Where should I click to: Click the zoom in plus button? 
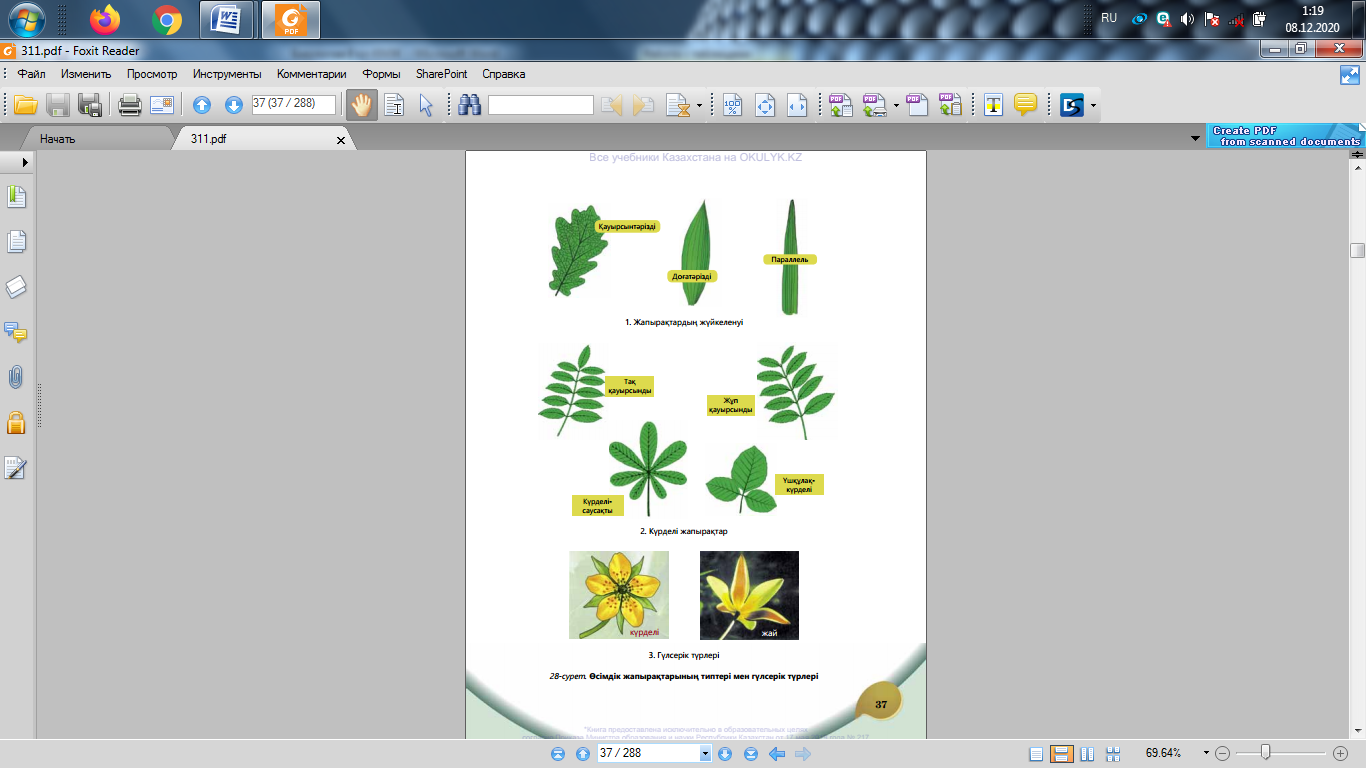[1341, 753]
